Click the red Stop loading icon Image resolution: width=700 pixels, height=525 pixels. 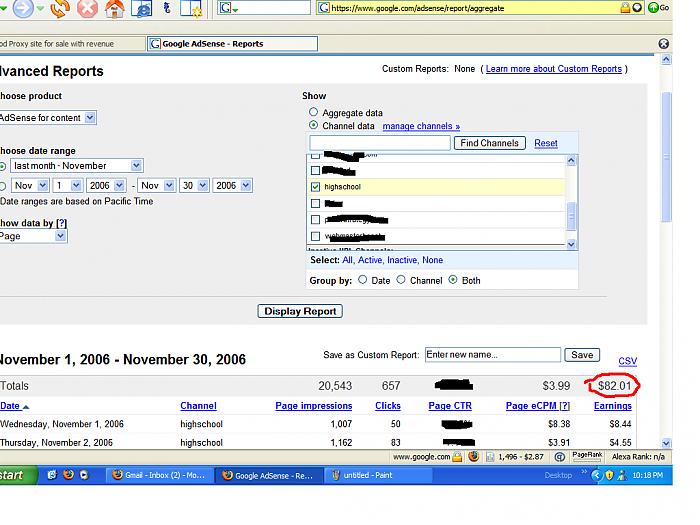[x=87, y=8]
